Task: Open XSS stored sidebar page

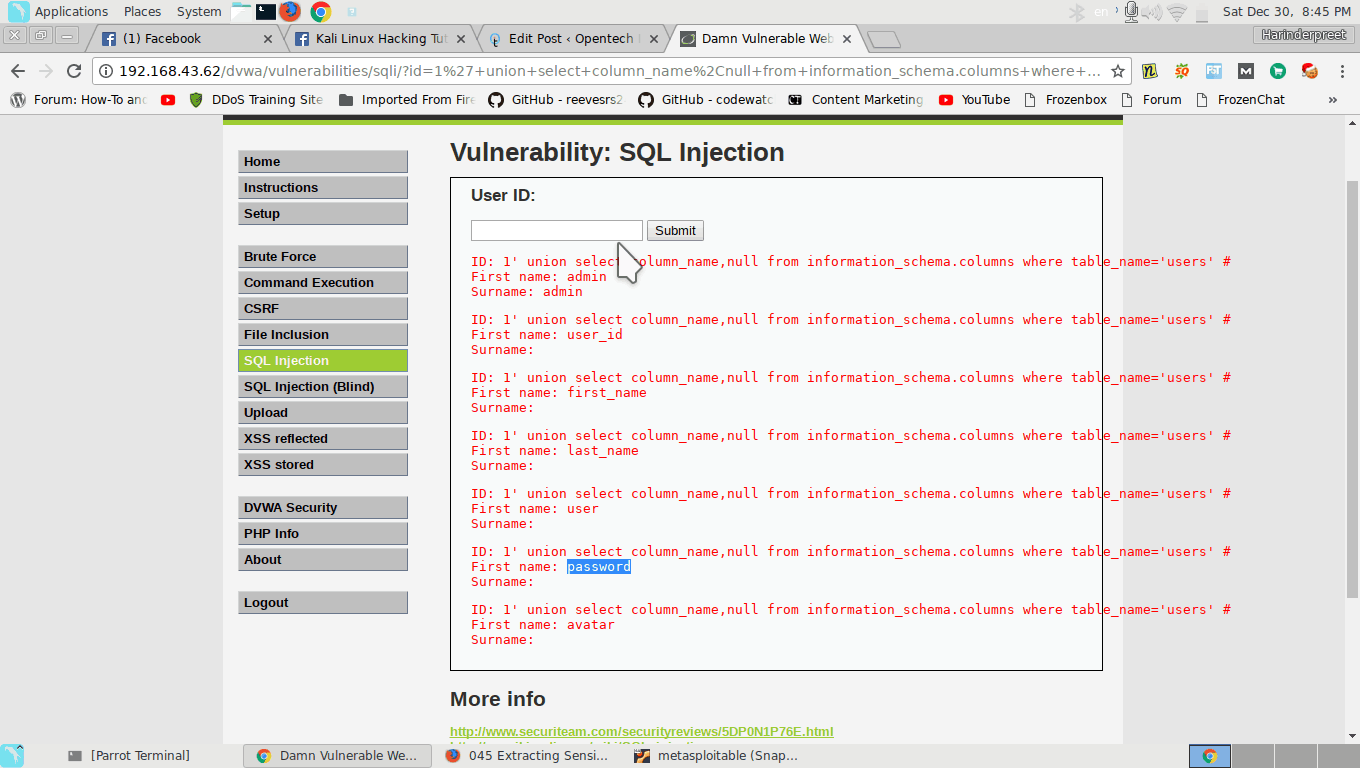Action: tap(323, 465)
